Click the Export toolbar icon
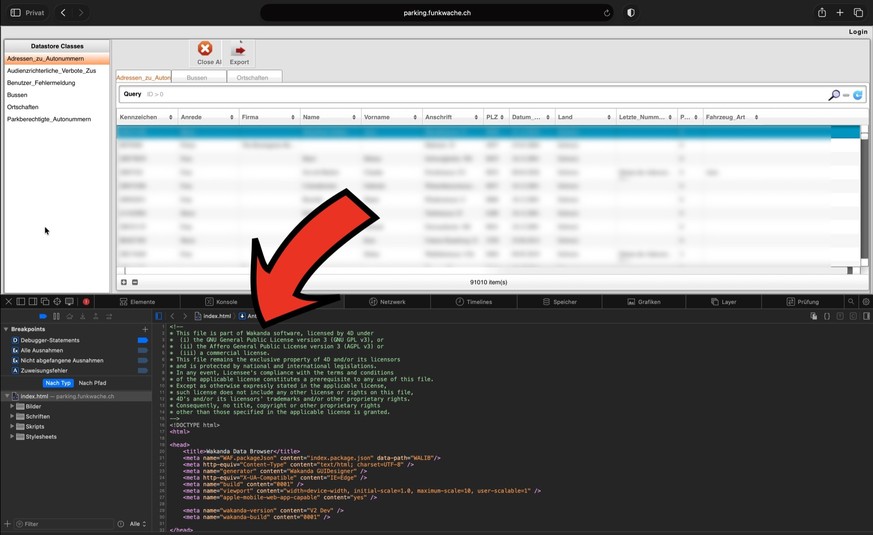This screenshot has width=873, height=535. click(x=239, y=50)
